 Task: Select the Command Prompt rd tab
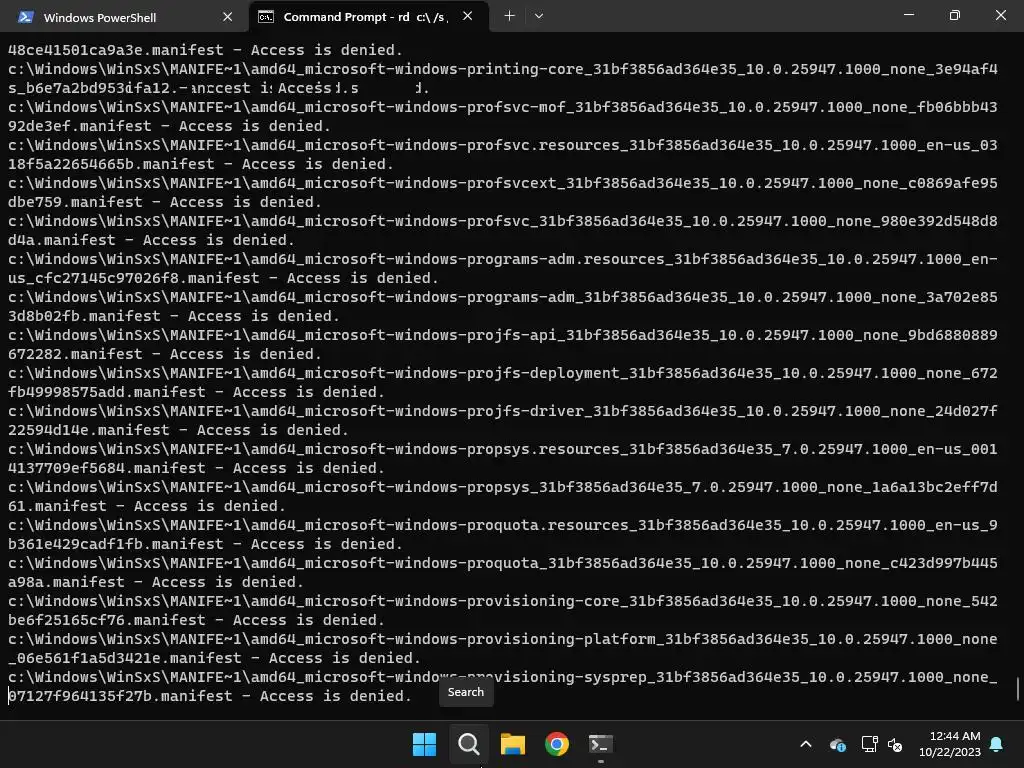(368, 17)
